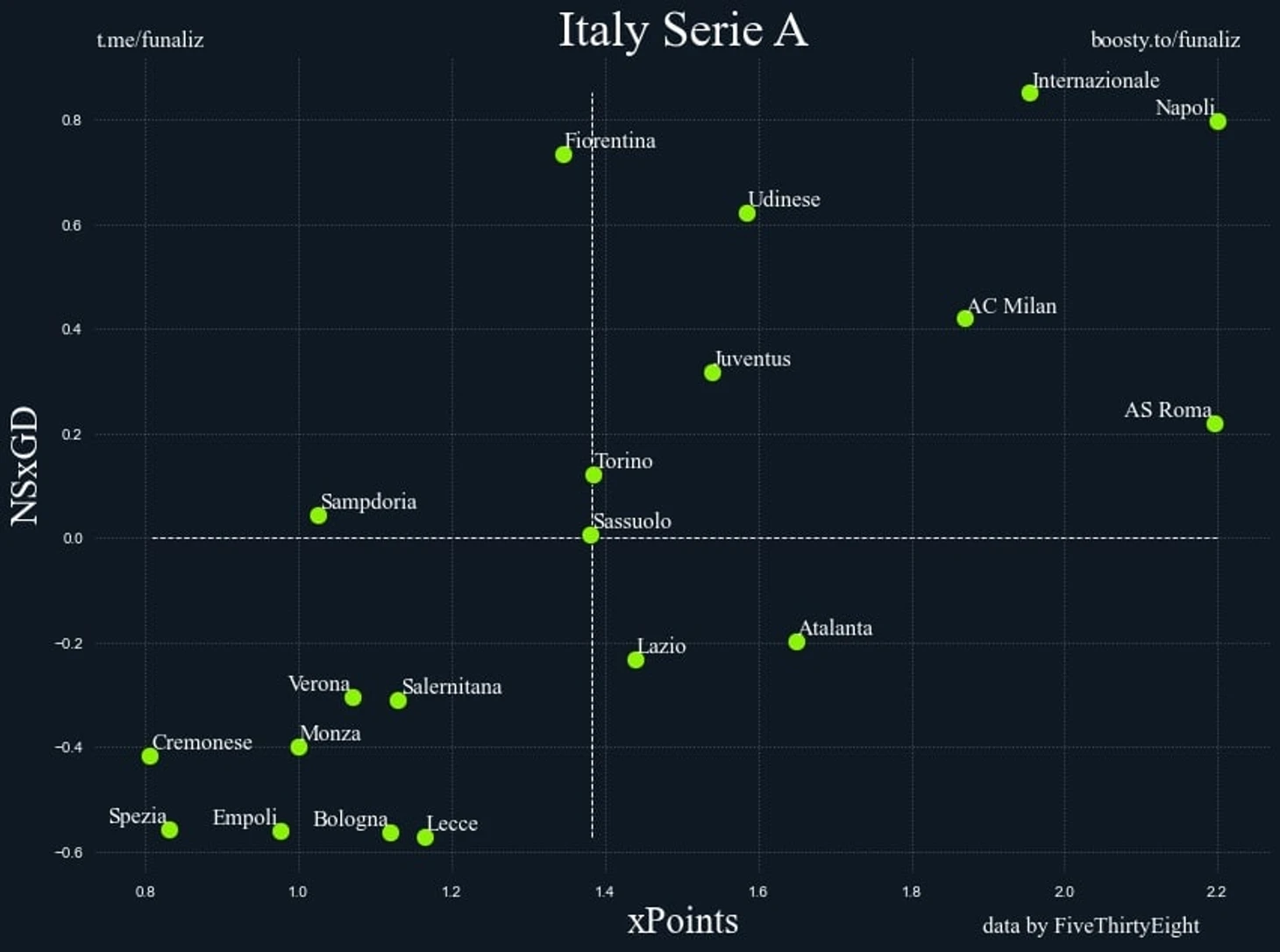Click the Sassuolo data point
Screen dimensions: 1280x952
tap(590, 535)
